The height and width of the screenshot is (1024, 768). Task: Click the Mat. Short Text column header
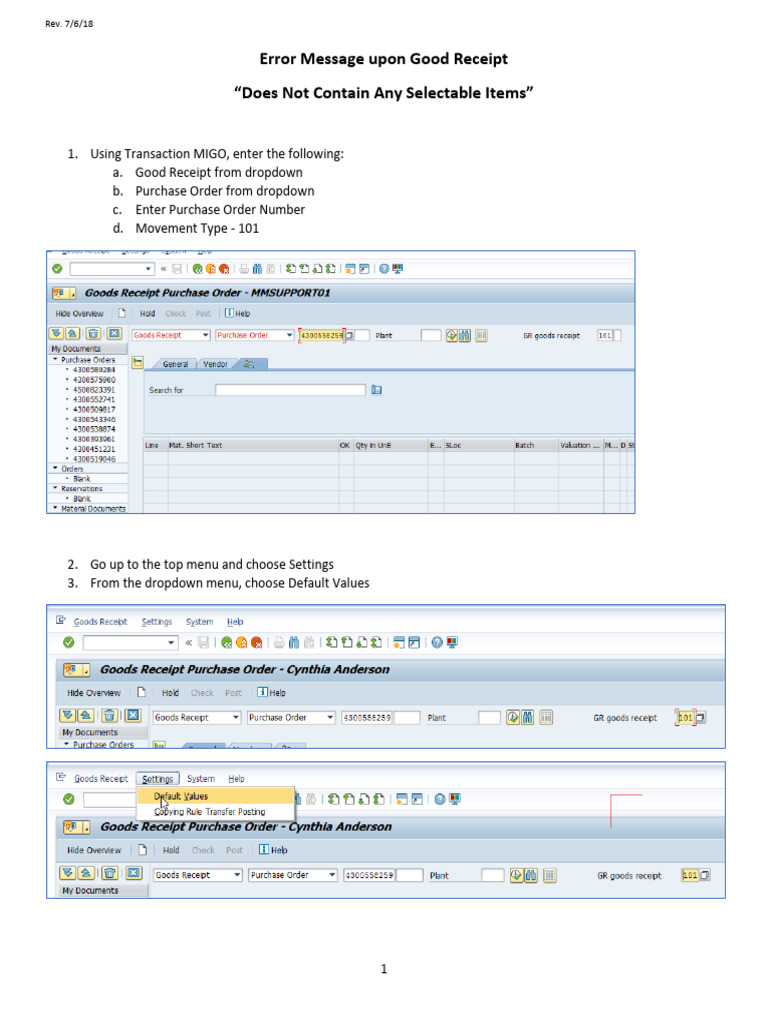(253, 445)
